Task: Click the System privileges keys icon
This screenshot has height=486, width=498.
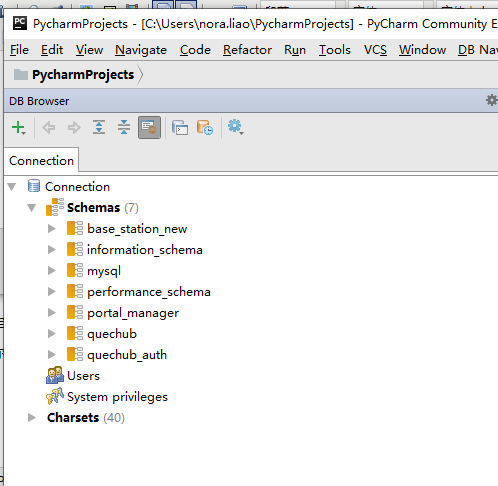Action: pos(55,396)
